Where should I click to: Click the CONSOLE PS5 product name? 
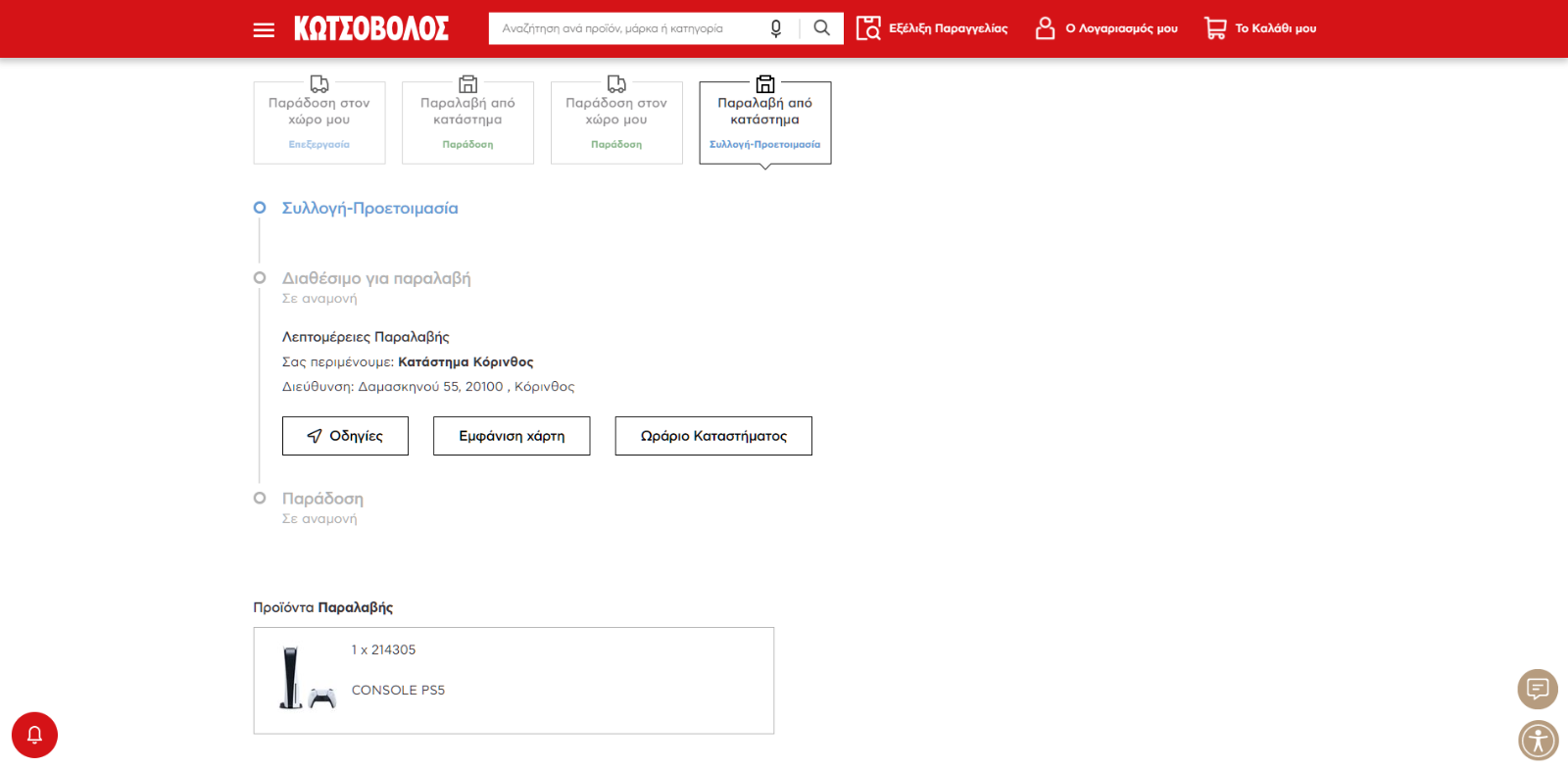click(x=398, y=691)
